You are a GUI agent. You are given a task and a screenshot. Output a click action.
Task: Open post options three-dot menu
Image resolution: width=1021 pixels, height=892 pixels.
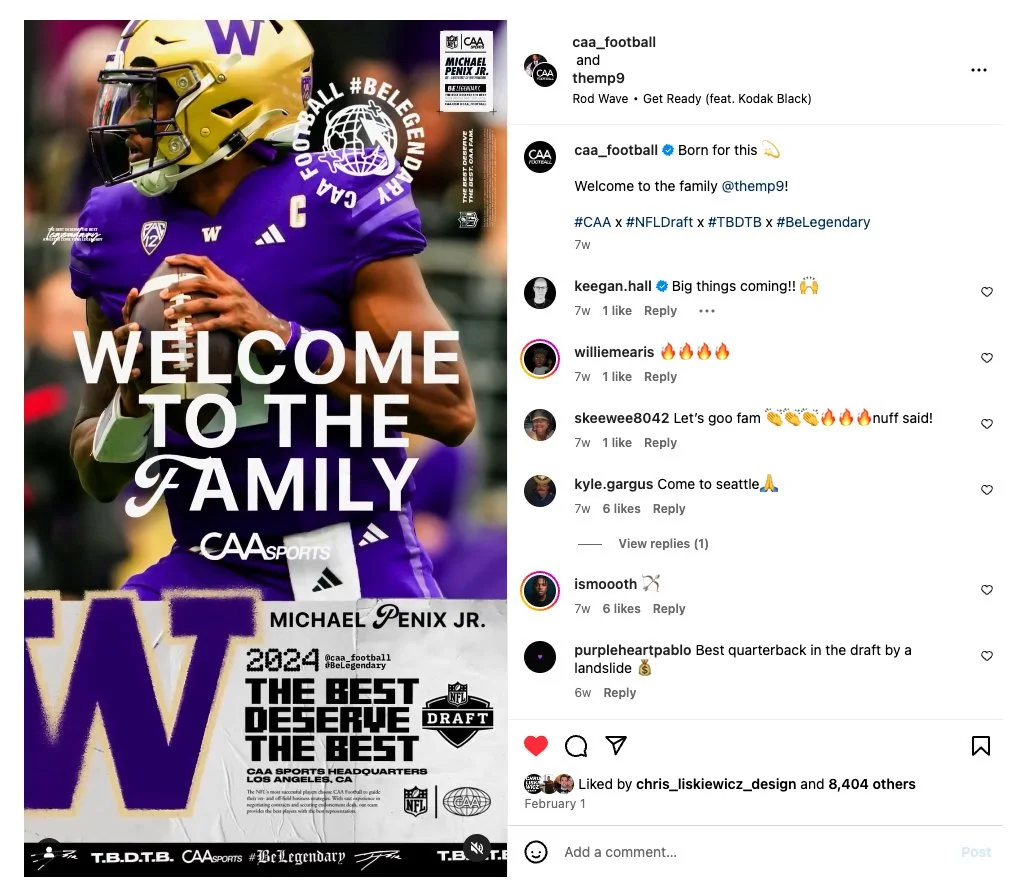[979, 70]
